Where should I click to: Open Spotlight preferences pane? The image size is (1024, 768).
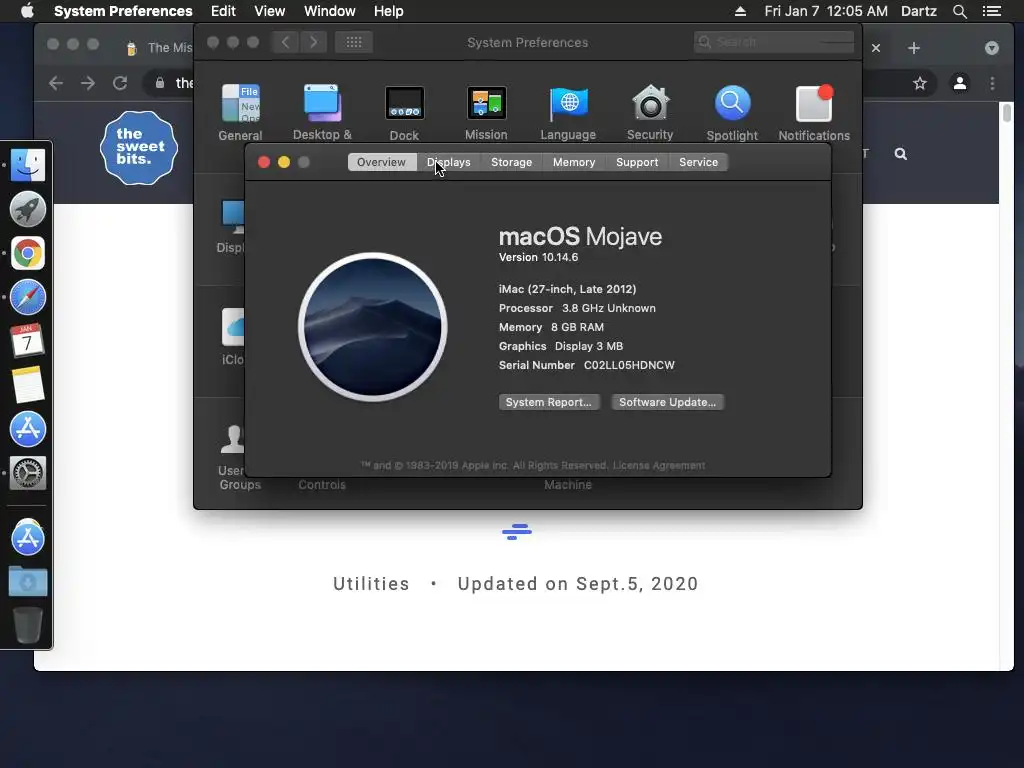point(732,112)
